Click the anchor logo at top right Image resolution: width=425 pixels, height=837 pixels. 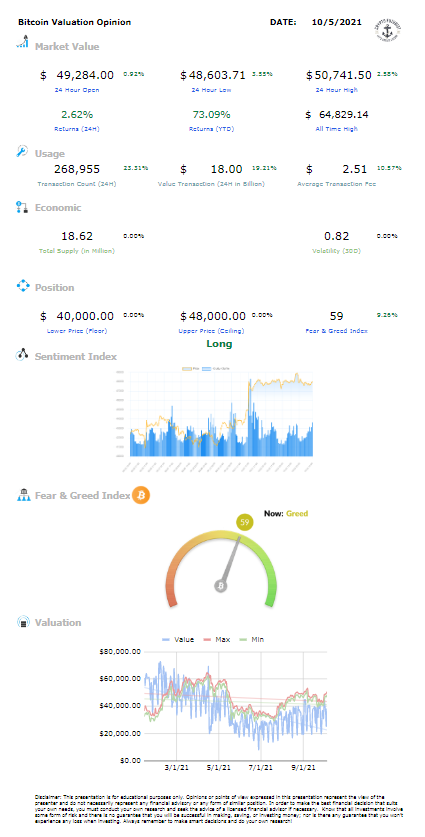pyautogui.click(x=389, y=31)
